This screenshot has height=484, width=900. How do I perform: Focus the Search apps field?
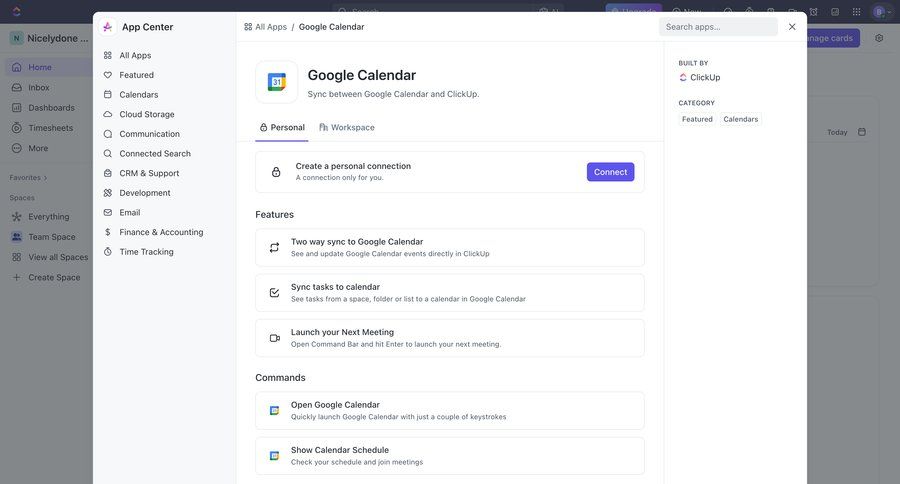pyautogui.click(x=718, y=27)
